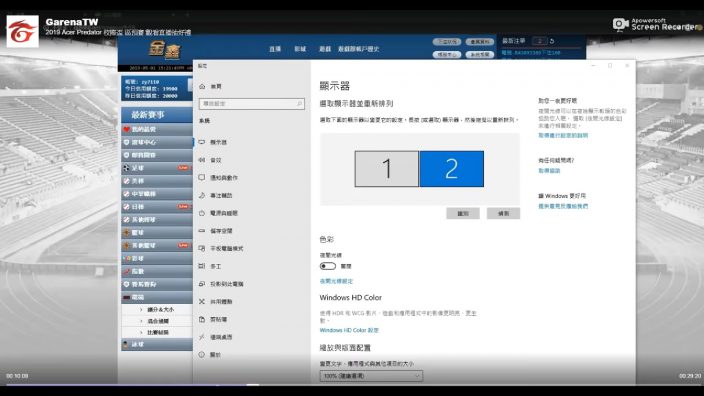The height and width of the screenshot is (396, 704).
Task: Click the Find a setting search box
Action: 251,104
